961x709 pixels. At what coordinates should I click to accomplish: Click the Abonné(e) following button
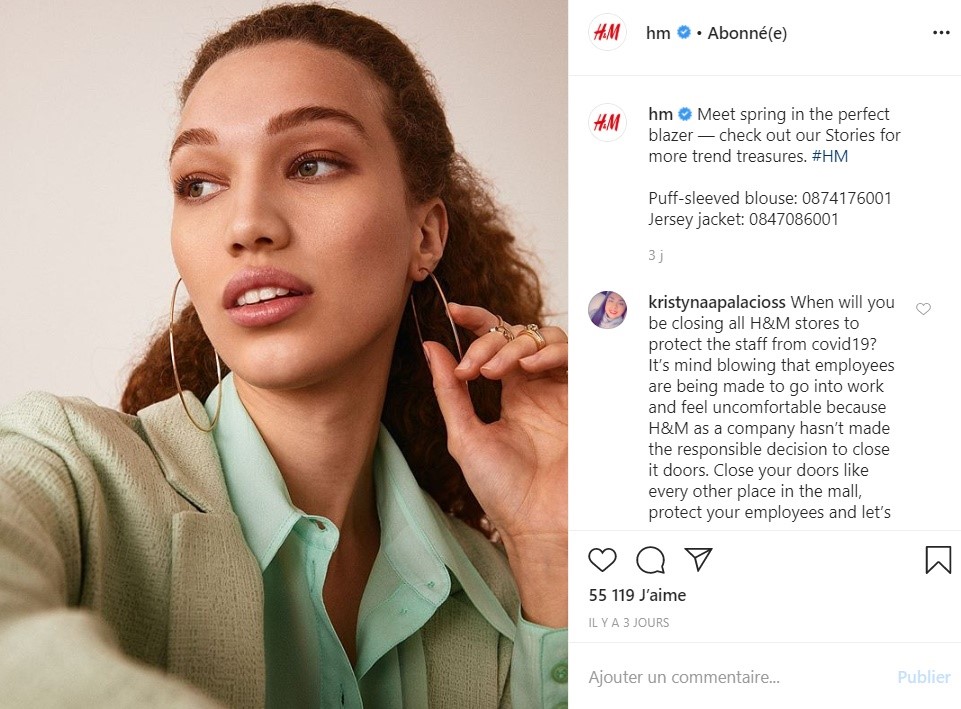pyautogui.click(x=747, y=33)
